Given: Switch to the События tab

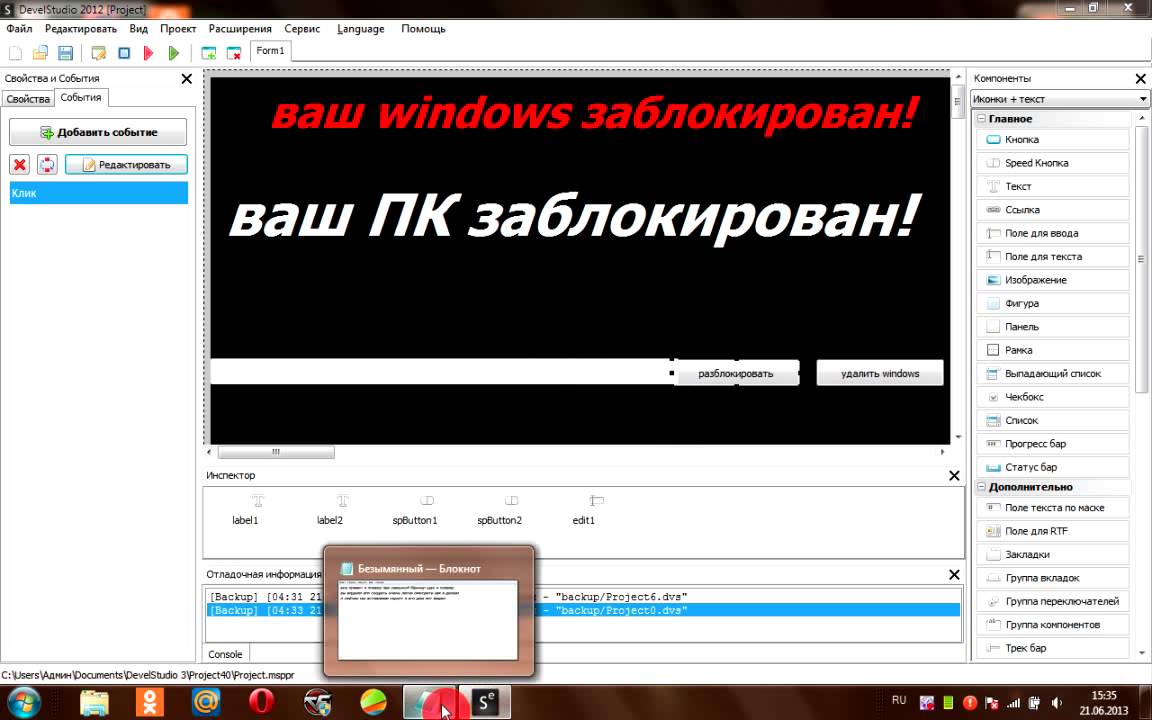Looking at the screenshot, I should point(81,98).
